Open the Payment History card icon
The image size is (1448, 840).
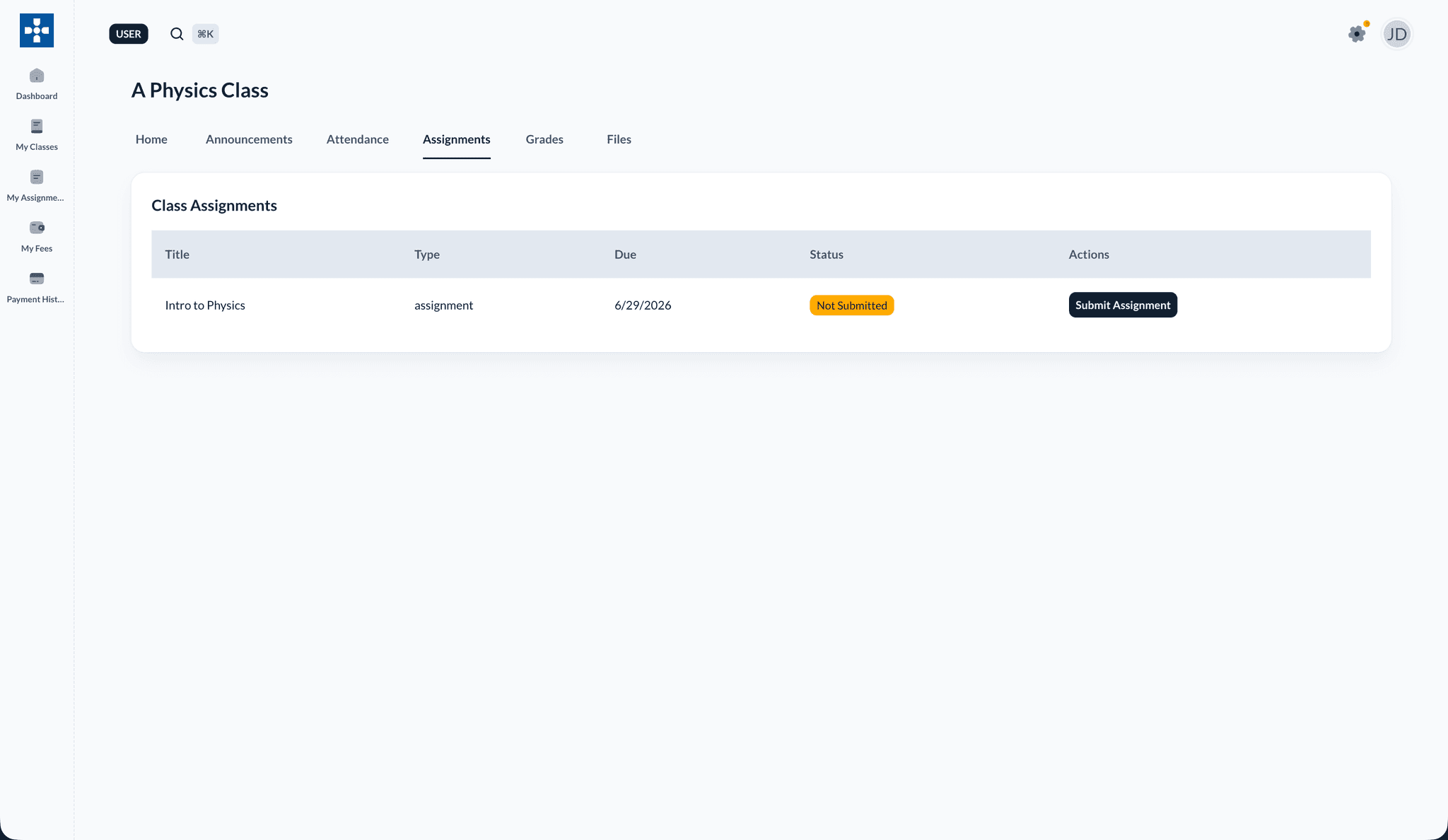pyautogui.click(x=37, y=279)
